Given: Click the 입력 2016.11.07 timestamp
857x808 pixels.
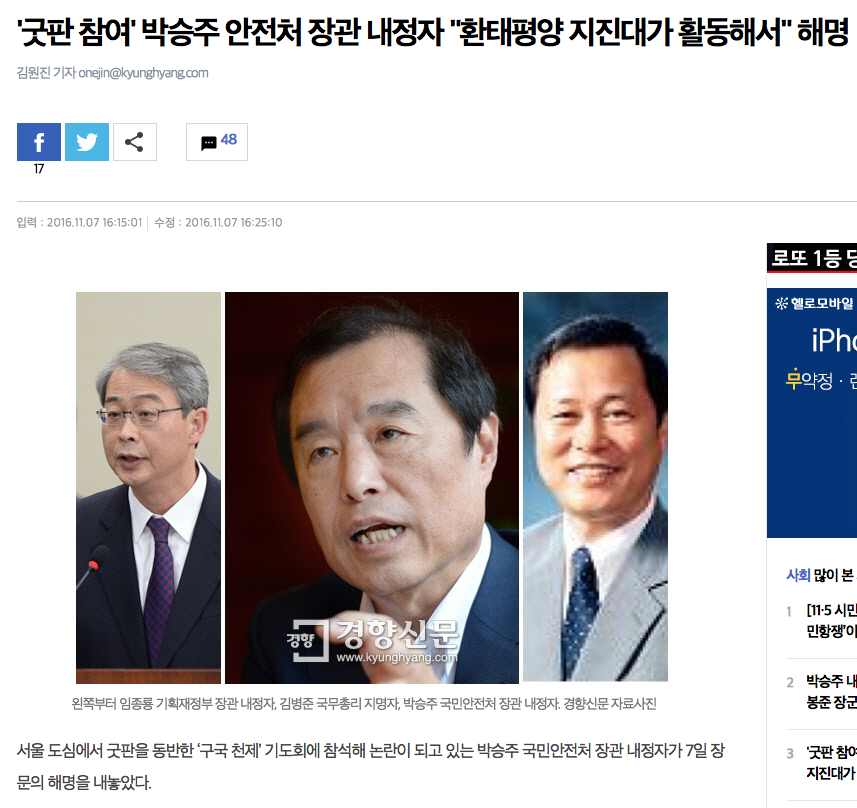Looking at the screenshot, I should [79, 223].
